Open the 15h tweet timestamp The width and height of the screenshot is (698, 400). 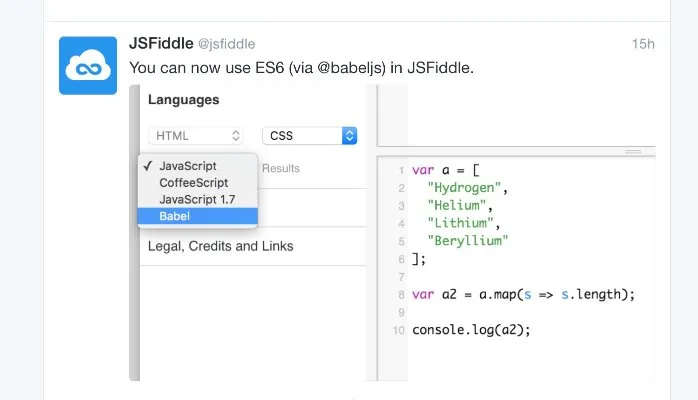pos(643,44)
